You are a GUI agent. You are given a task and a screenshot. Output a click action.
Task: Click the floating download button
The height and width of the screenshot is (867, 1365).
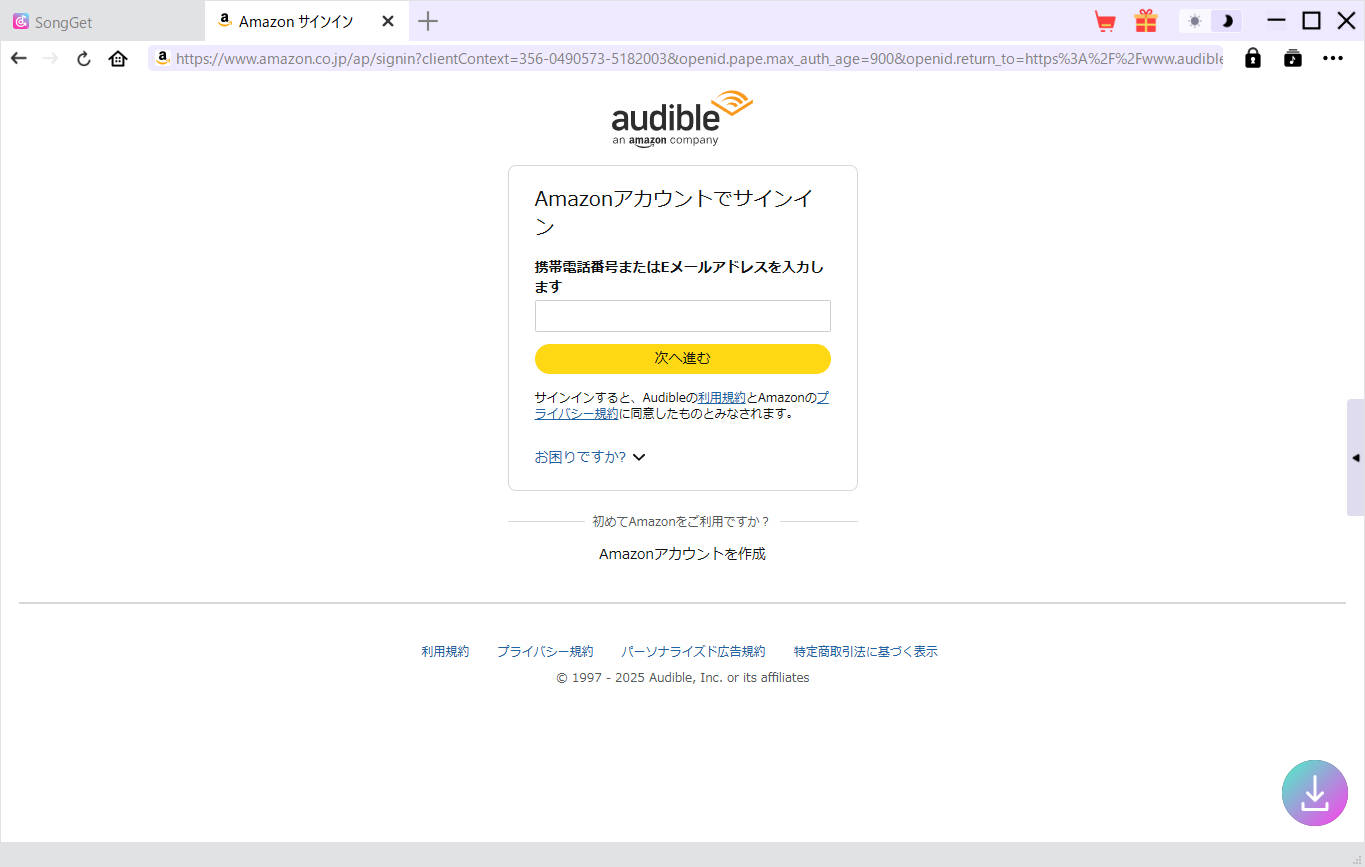1314,792
